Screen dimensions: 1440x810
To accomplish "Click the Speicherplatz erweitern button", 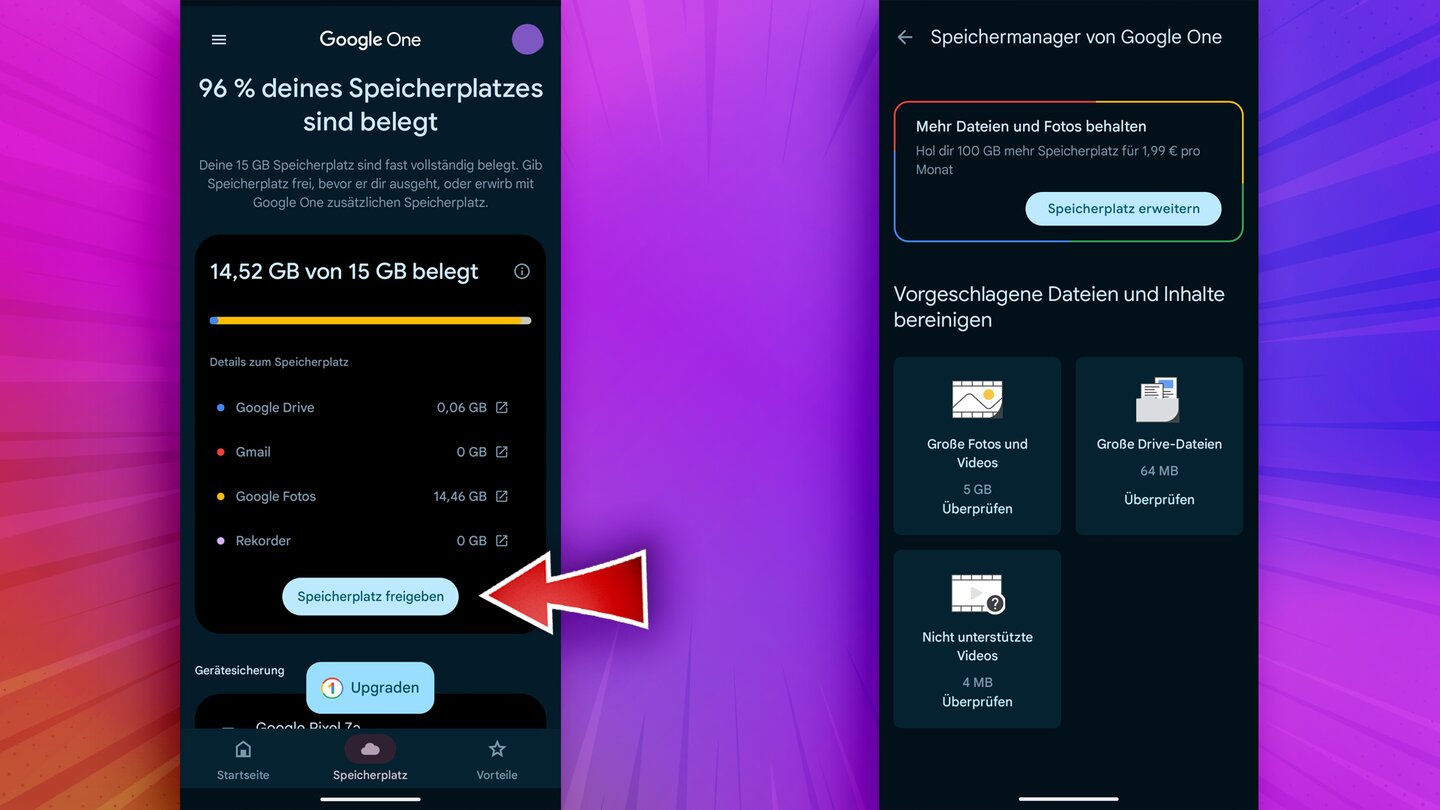I will pyautogui.click(x=1123, y=209).
